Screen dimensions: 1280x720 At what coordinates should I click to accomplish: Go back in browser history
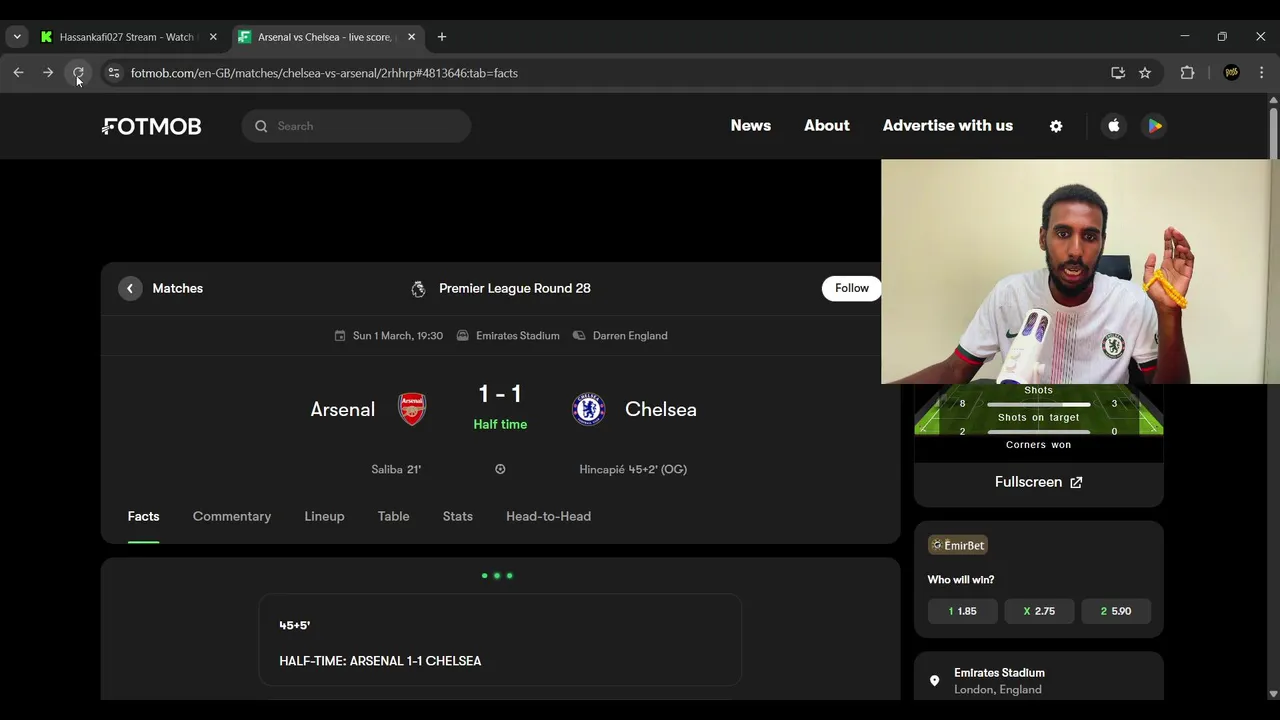click(x=18, y=73)
